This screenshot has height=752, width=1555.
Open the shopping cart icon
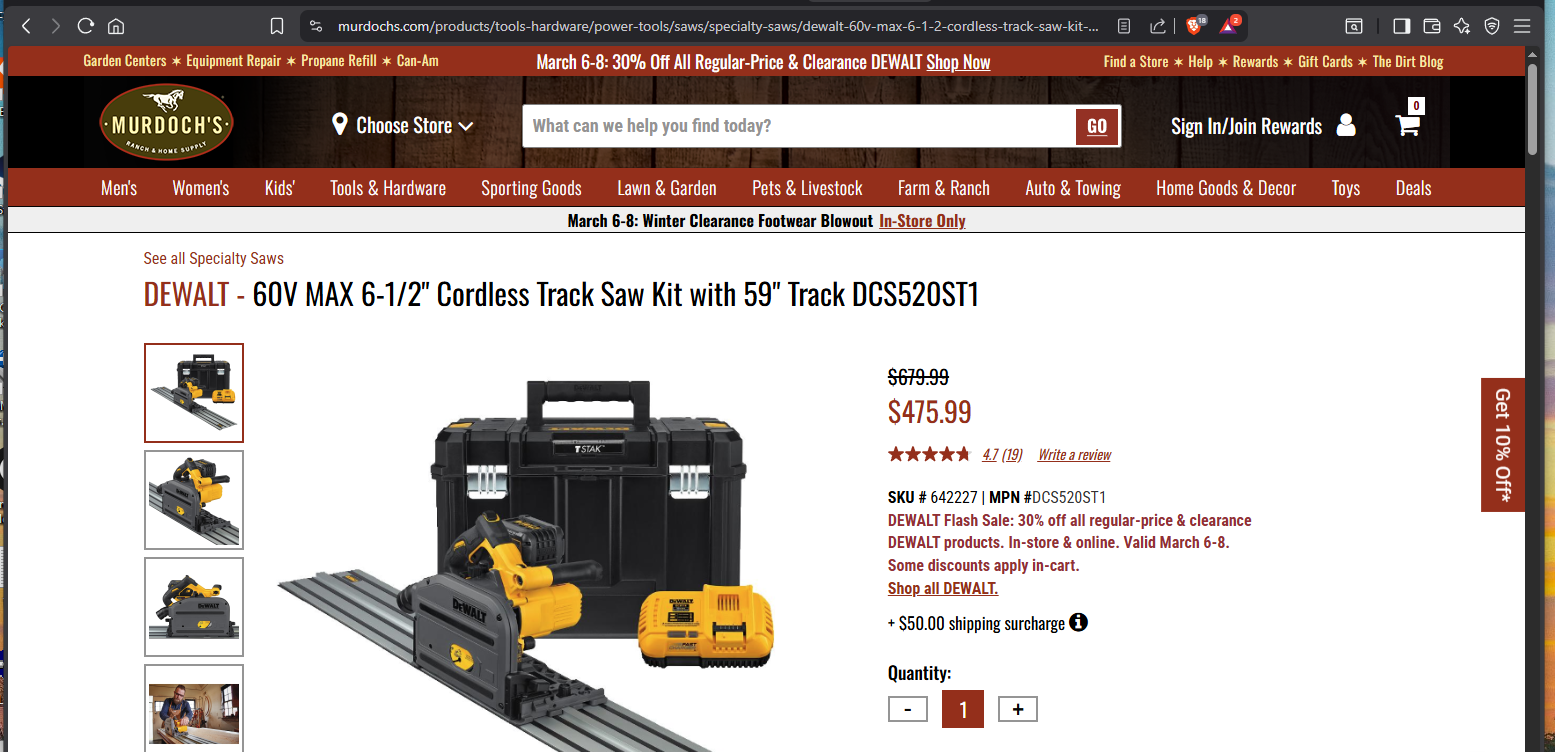click(x=1408, y=125)
